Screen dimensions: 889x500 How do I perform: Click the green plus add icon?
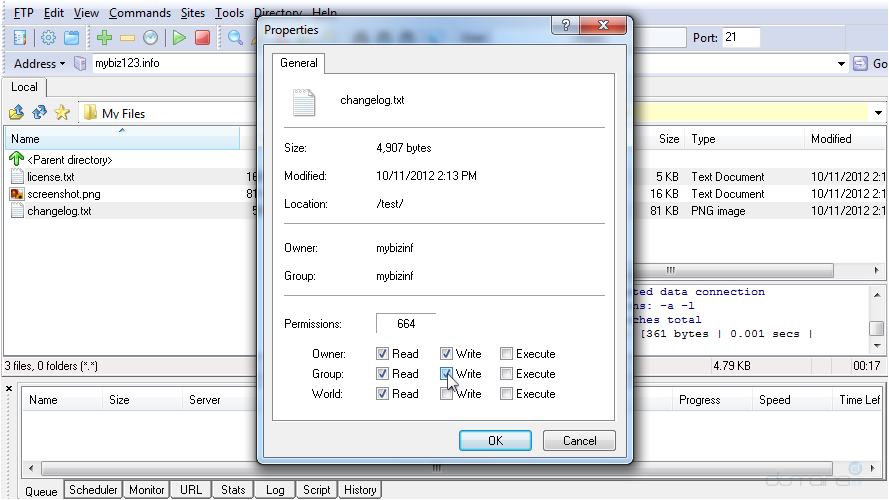(x=104, y=38)
